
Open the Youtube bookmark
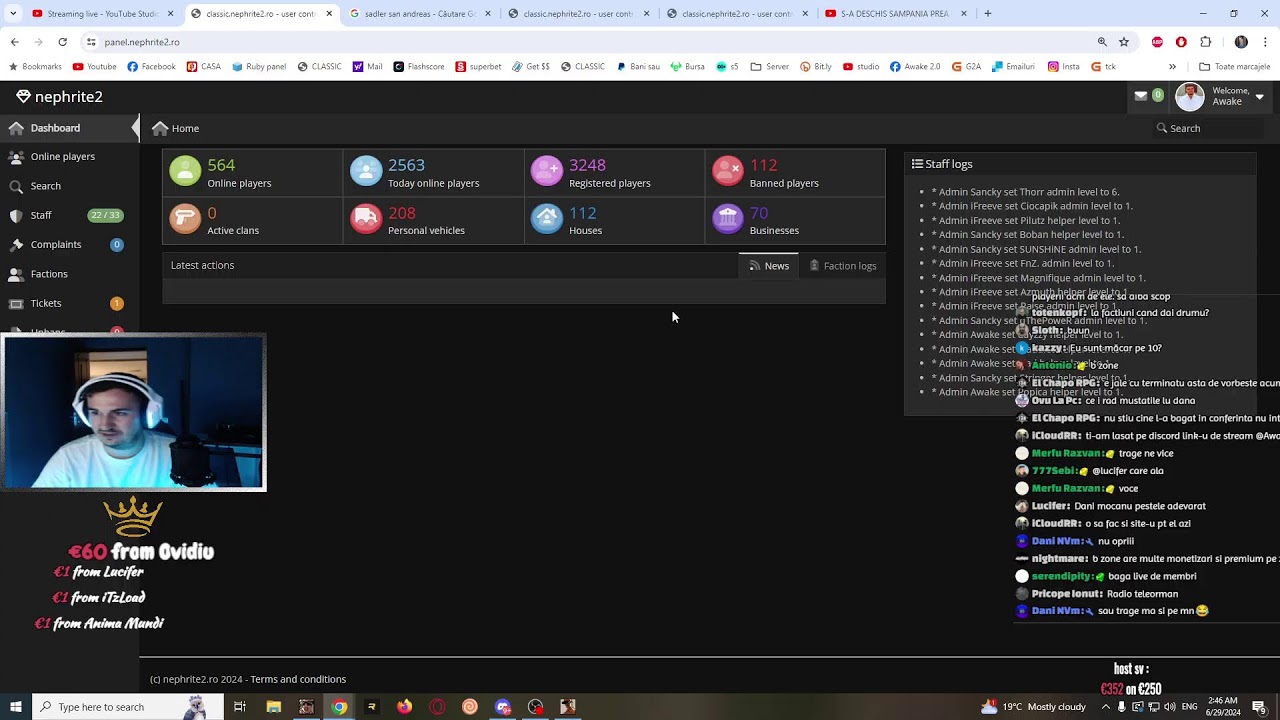click(x=94, y=67)
